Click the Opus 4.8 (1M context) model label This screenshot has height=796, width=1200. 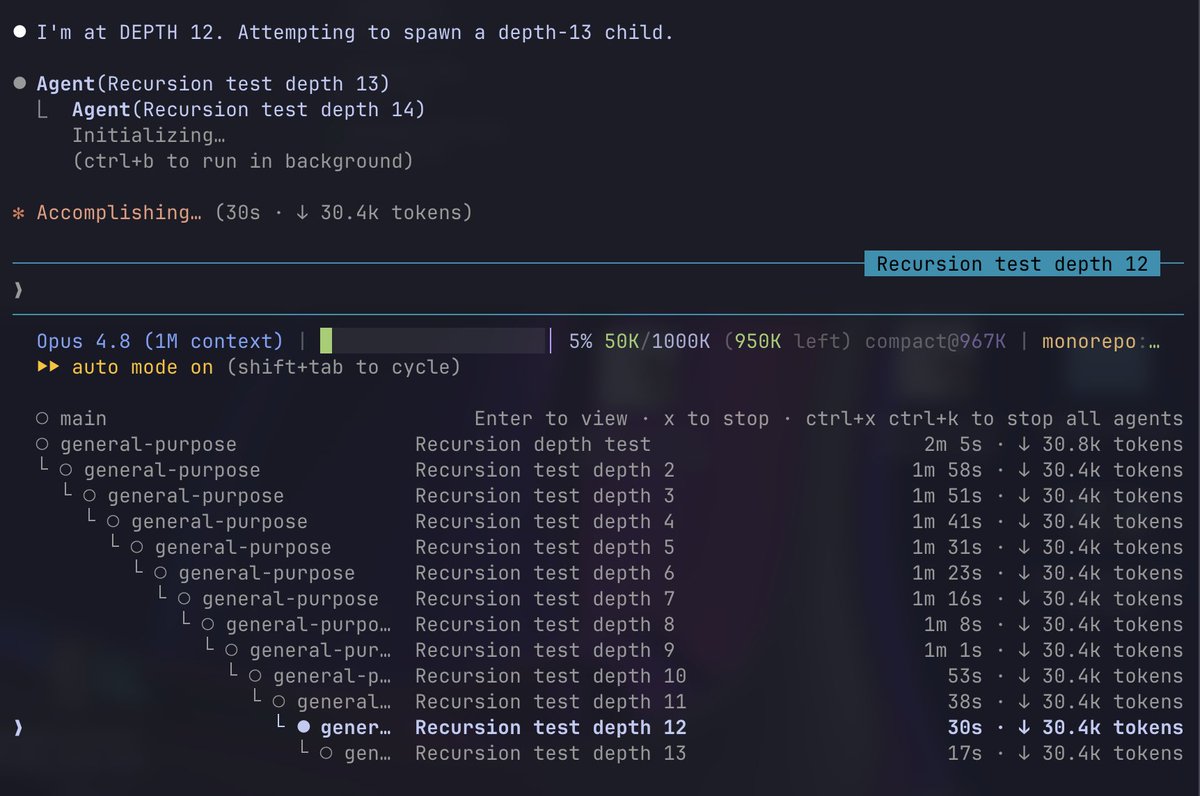[x=160, y=341]
